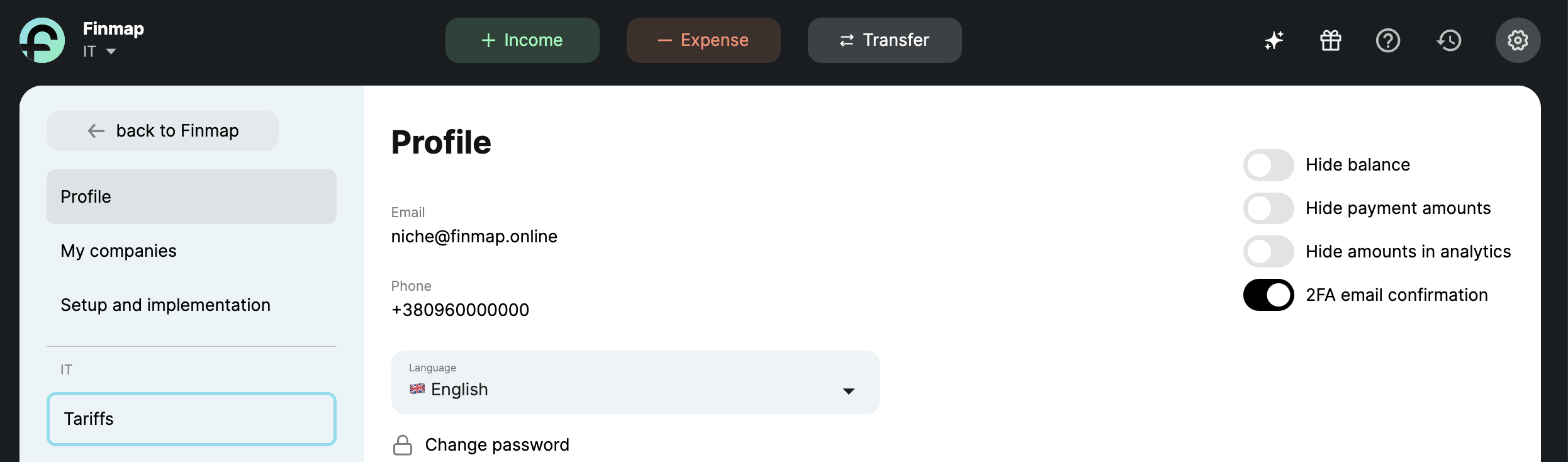Click the gift rewards icon
The image size is (1568, 462).
point(1331,40)
